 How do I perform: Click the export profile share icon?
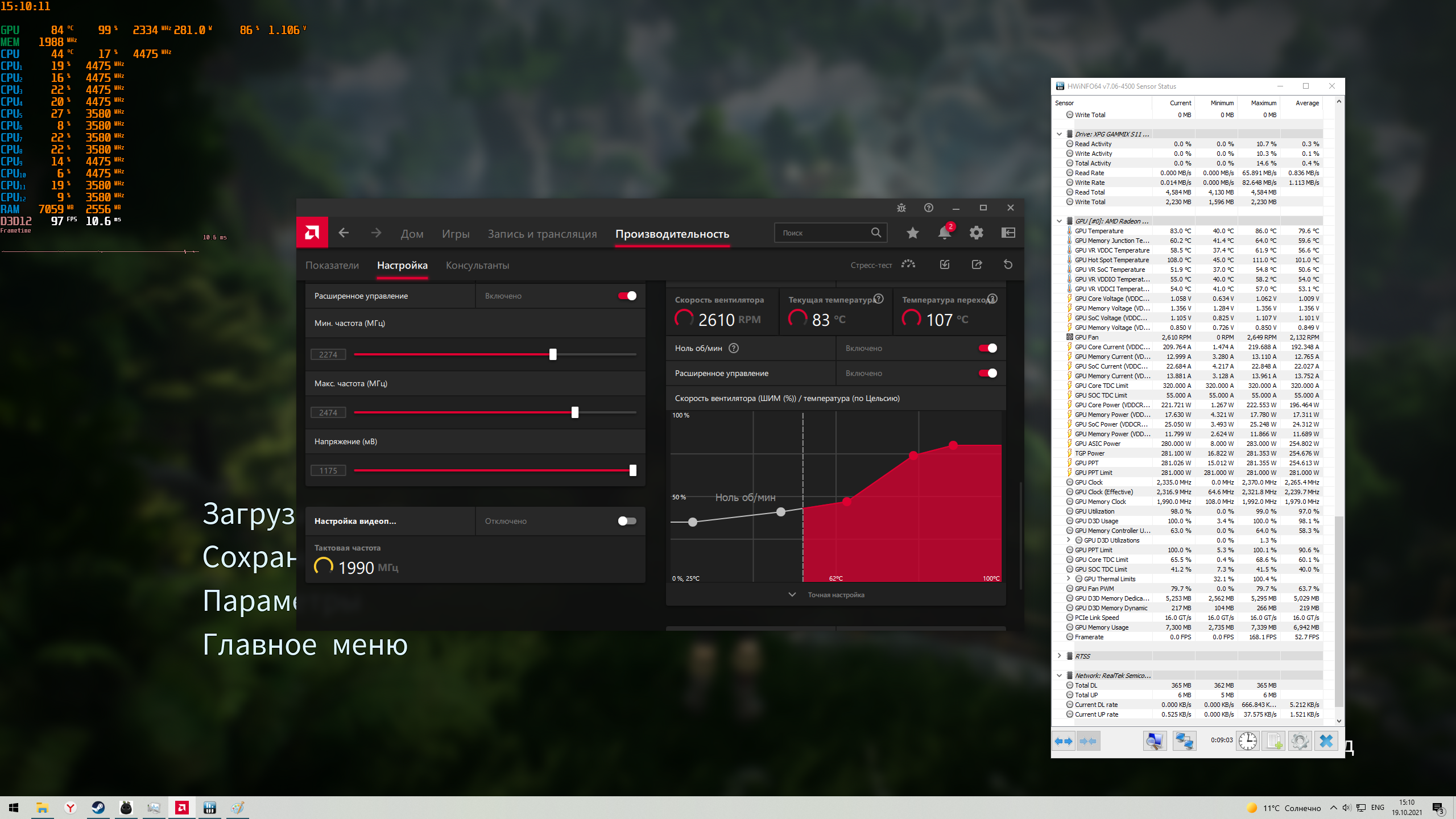[x=977, y=264]
